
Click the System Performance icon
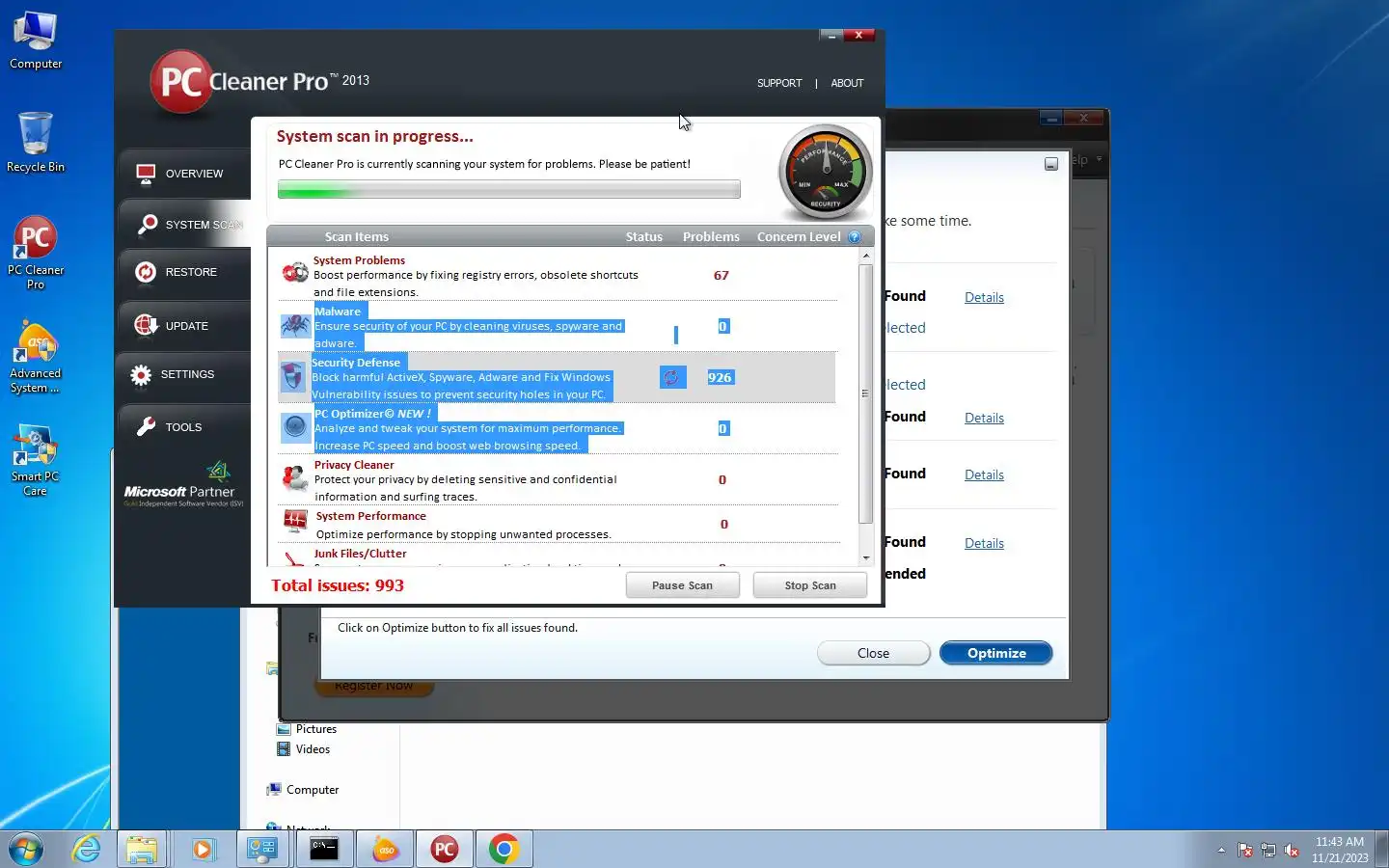tap(294, 522)
